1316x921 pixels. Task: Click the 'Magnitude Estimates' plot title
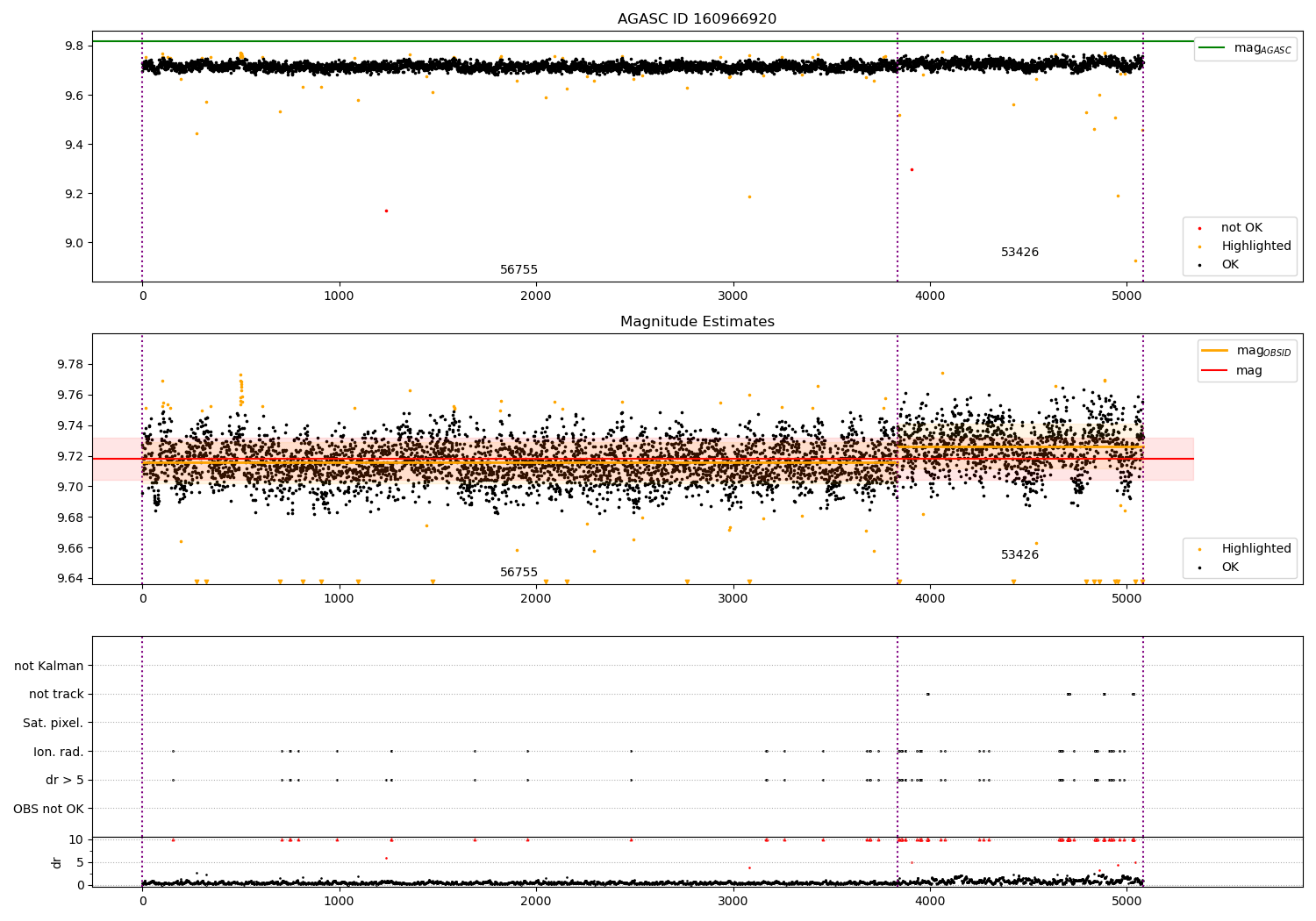(697, 321)
